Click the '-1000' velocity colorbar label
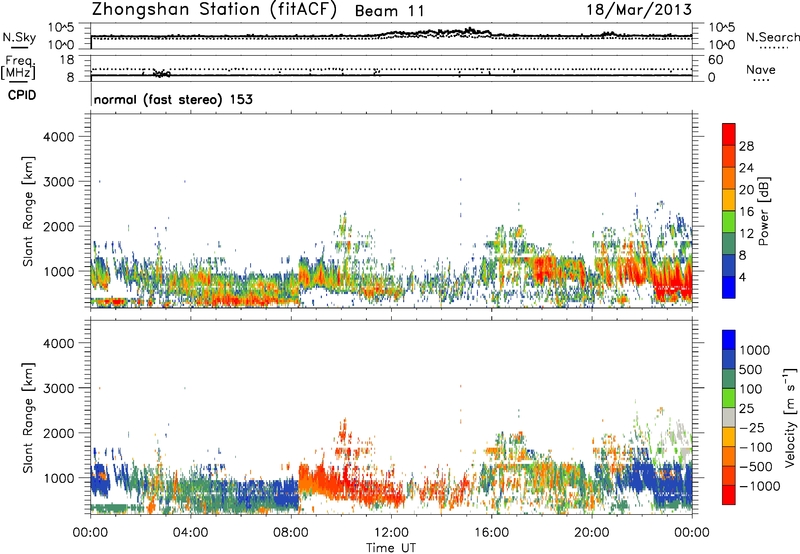The image size is (800, 554). coord(759,486)
